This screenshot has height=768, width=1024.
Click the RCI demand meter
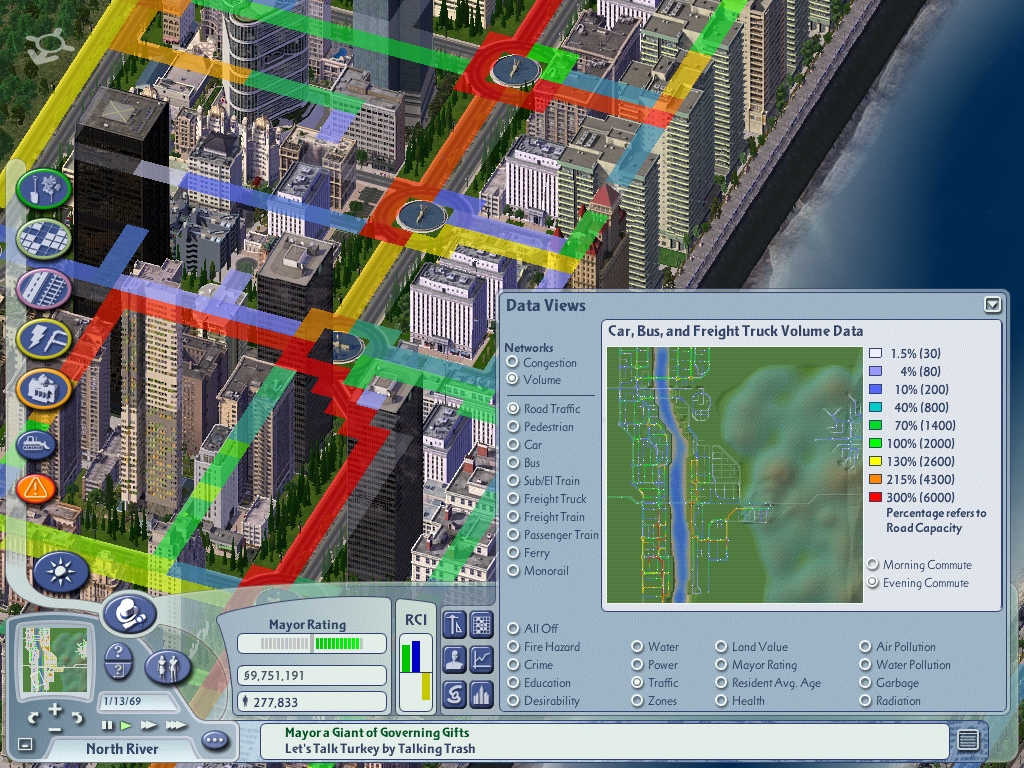(416, 673)
